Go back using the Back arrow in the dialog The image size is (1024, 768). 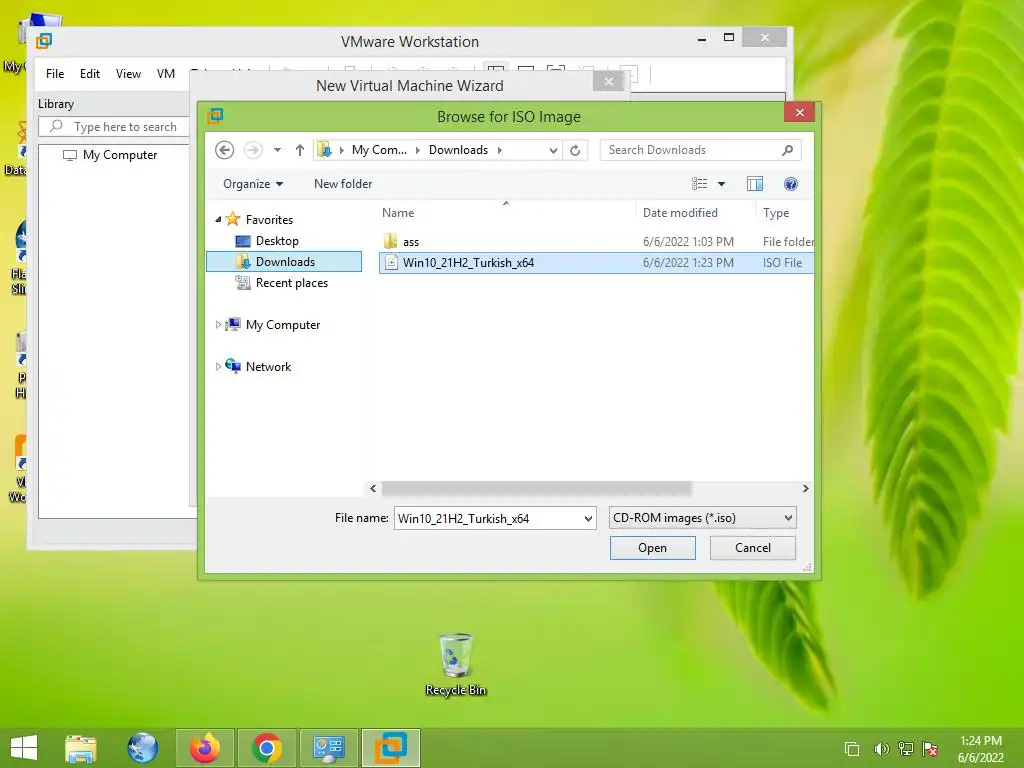225,150
